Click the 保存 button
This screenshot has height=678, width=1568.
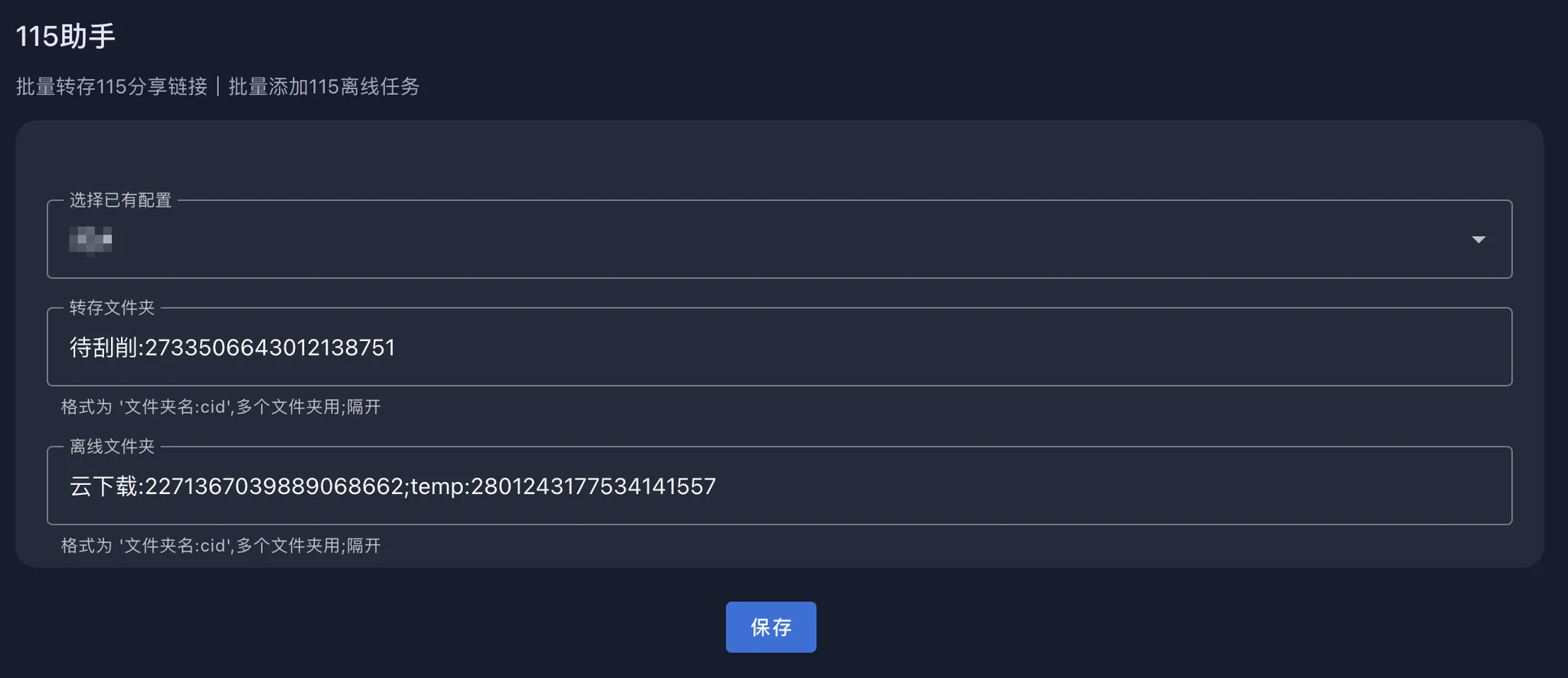[771, 627]
